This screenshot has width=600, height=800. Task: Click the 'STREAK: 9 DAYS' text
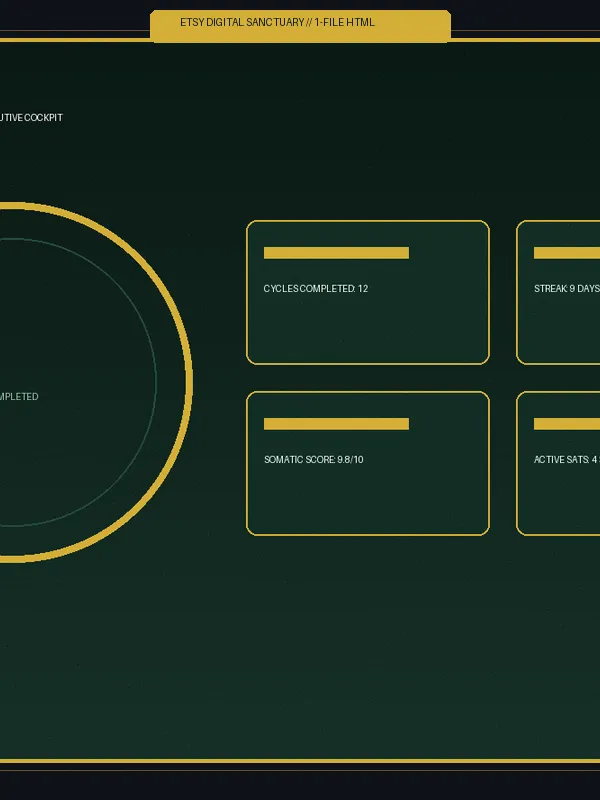[x=567, y=289]
